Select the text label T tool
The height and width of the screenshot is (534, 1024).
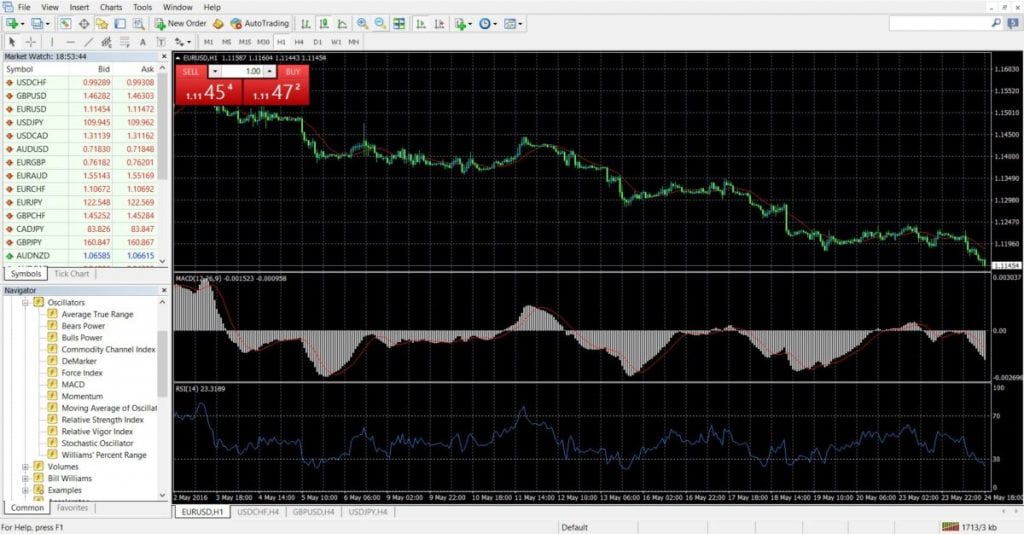pos(161,42)
